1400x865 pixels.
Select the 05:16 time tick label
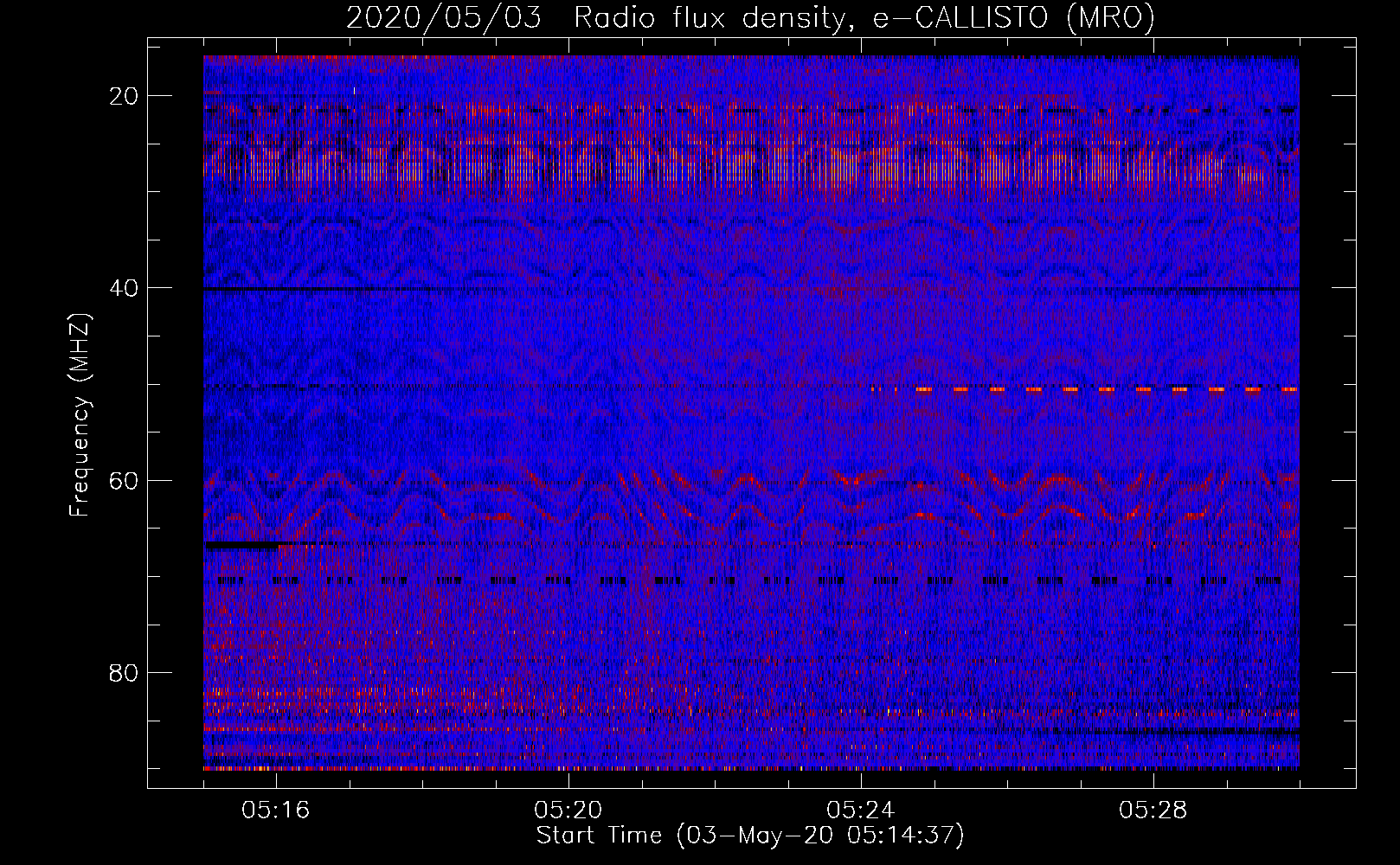click(x=276, y=811)
